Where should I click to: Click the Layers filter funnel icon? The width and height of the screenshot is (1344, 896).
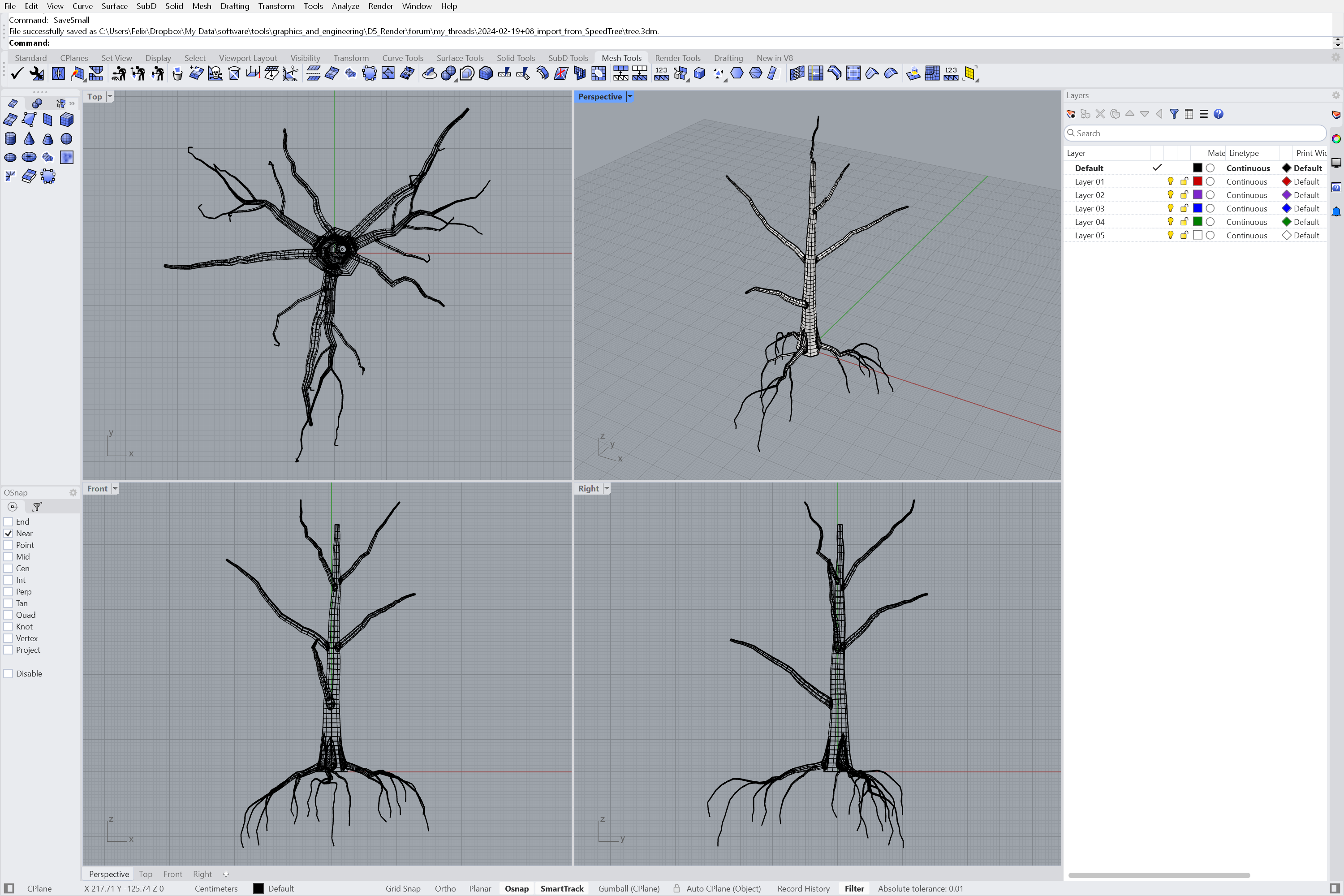pyautogui.click(x=1174, y=114)
